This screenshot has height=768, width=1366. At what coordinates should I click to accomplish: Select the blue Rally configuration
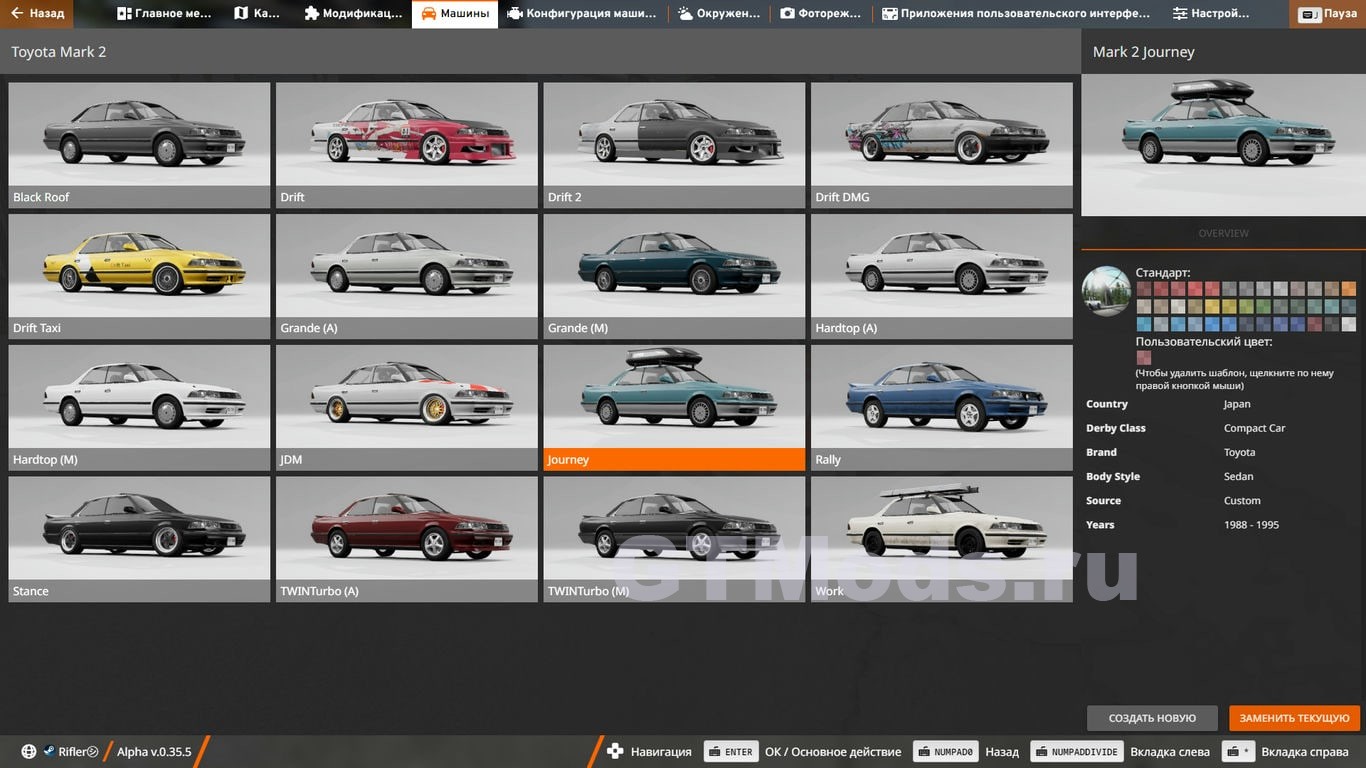(942, 408)
